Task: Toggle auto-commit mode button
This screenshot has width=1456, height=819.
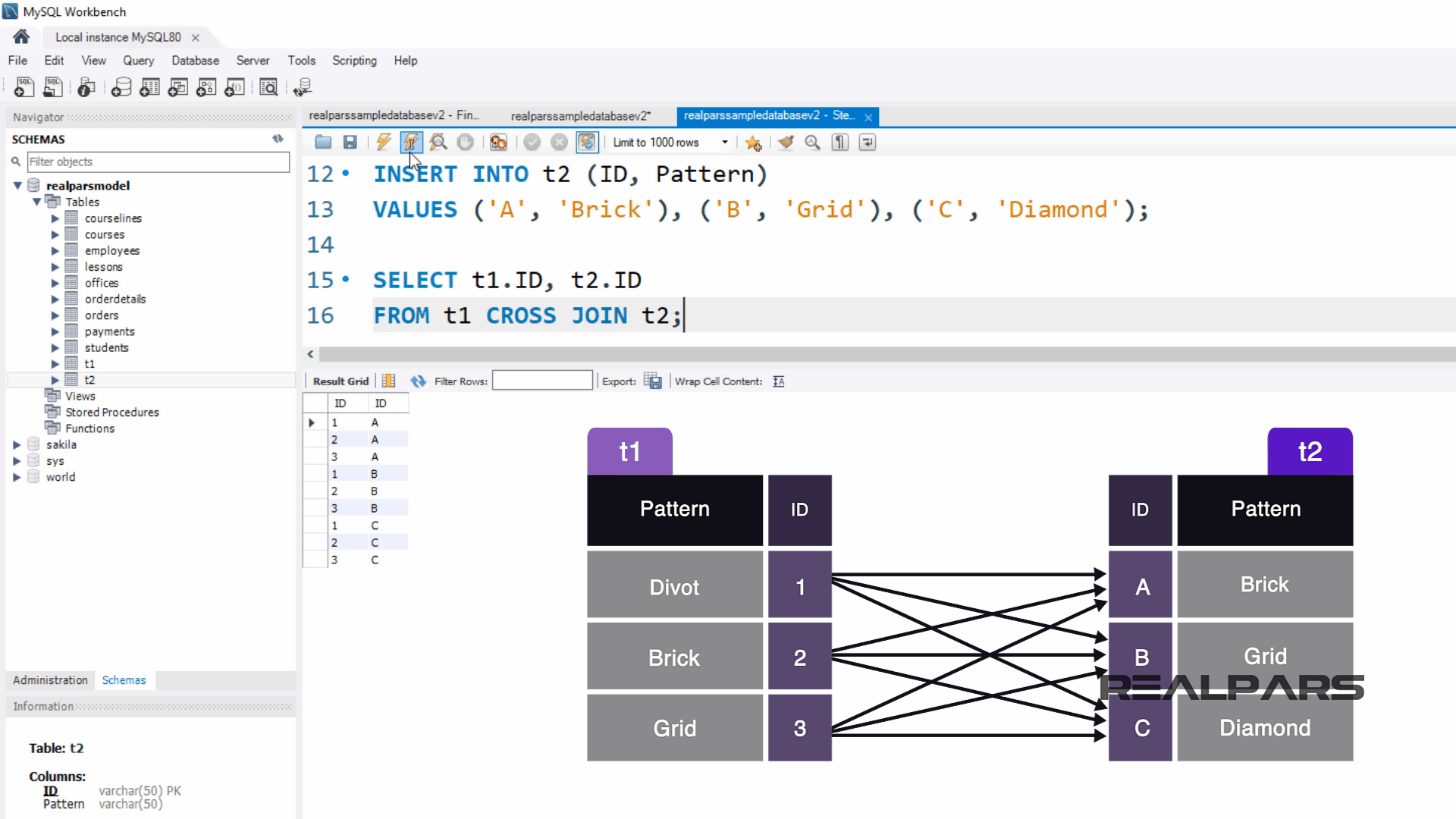Action: pyautogui.click(x=587, y=142)
